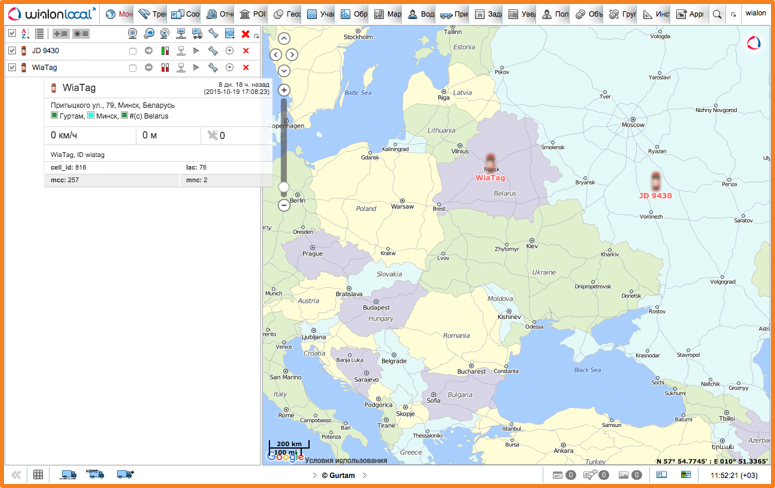Open the Unit Groups tab (Груп)
This screenshot has height=488, width=775.
622,14
